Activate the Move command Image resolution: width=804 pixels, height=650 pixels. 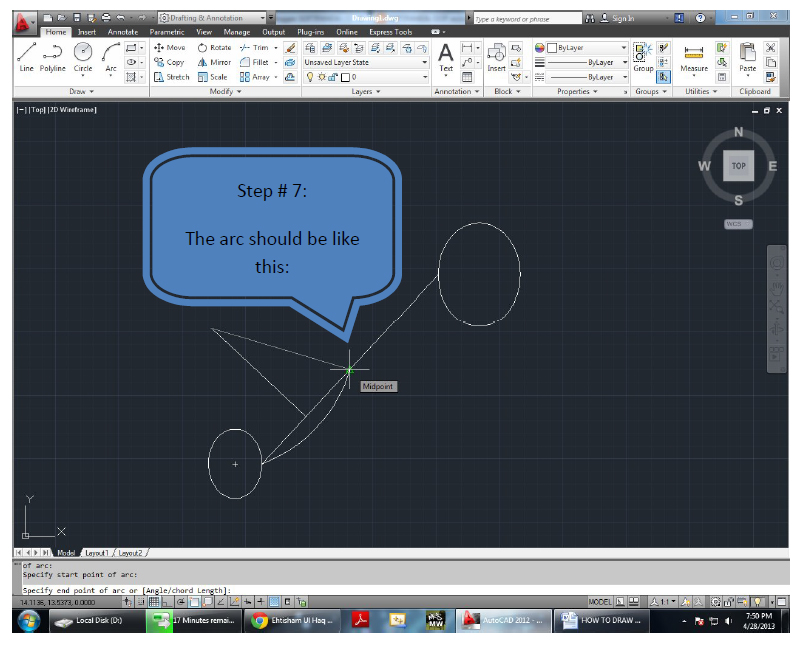pos(168,47)
